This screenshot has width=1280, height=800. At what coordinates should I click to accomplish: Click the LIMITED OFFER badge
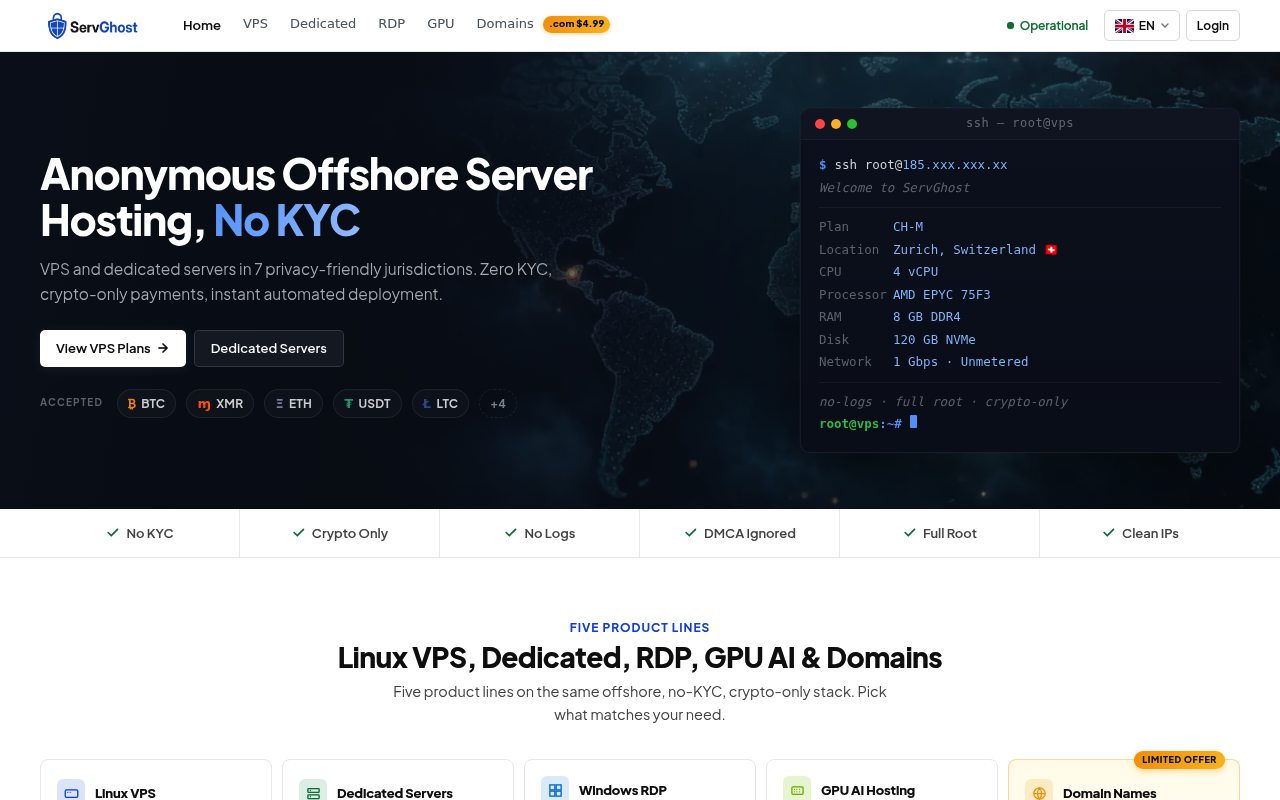(1179, 760)
